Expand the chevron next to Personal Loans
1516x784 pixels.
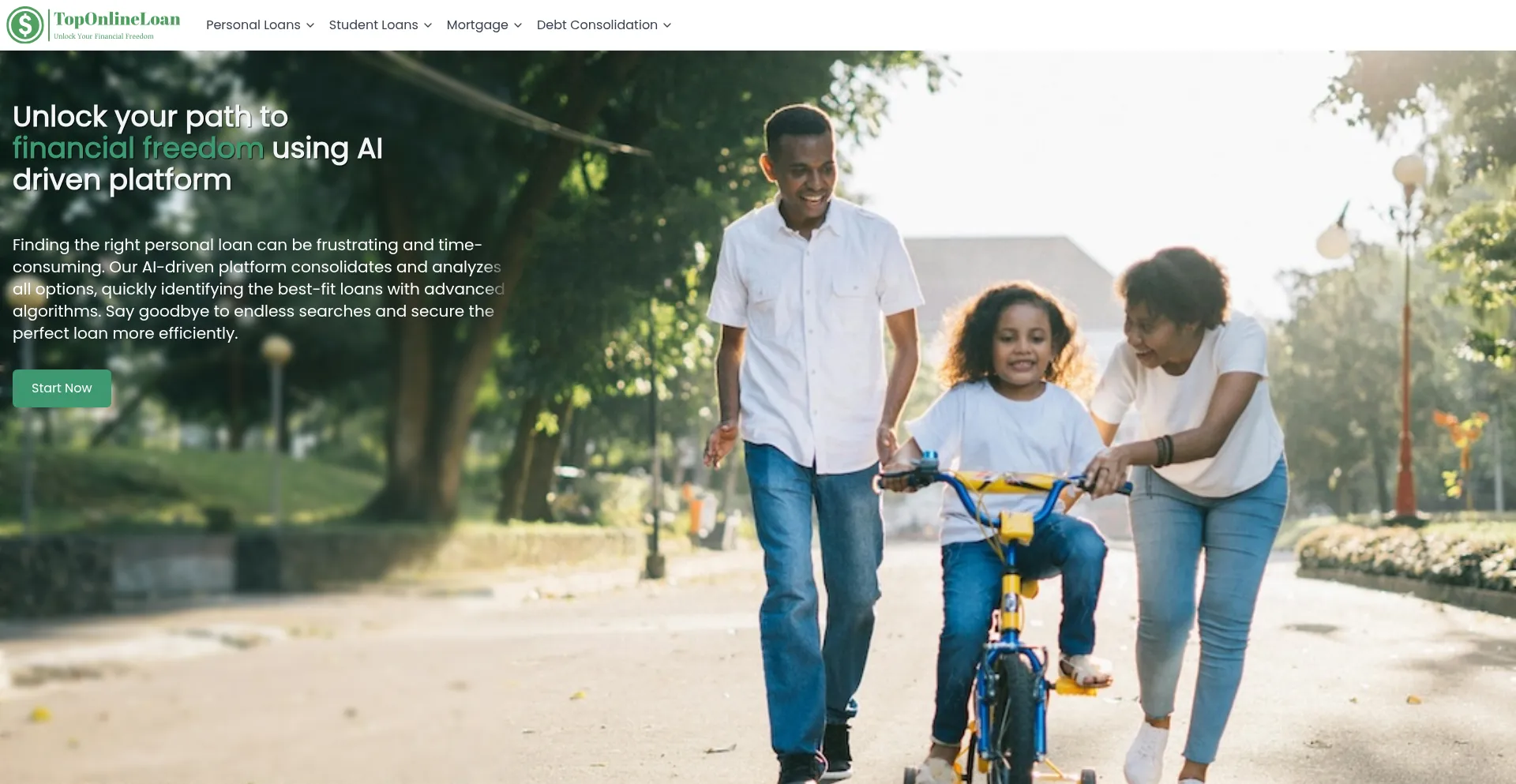(310, 25)
